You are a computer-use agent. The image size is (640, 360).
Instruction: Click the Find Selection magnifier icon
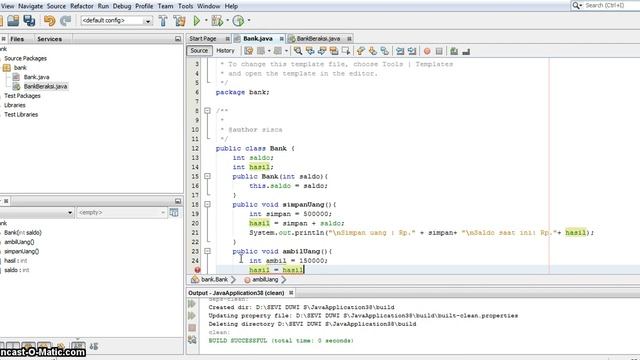click(298, 51)
